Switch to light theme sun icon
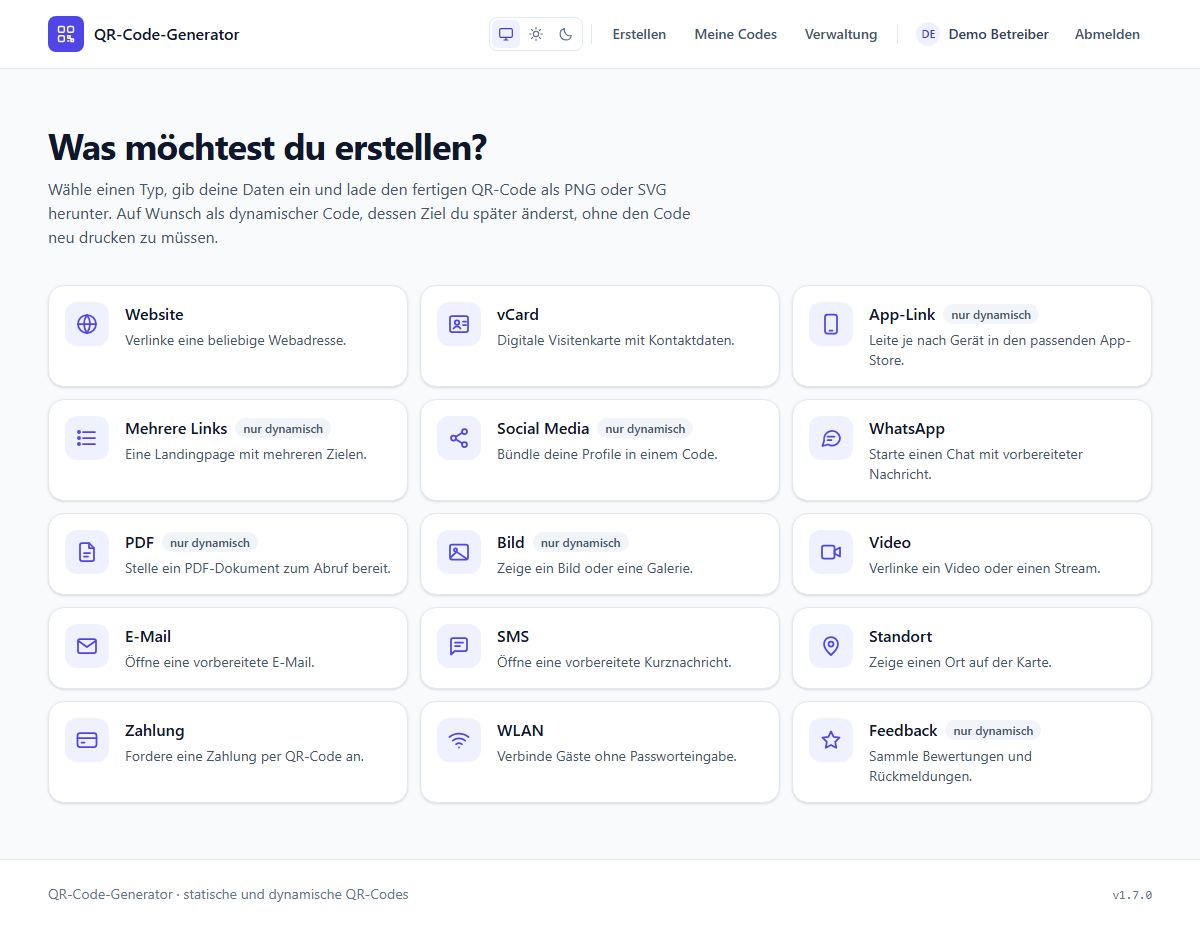 (536, 34)
